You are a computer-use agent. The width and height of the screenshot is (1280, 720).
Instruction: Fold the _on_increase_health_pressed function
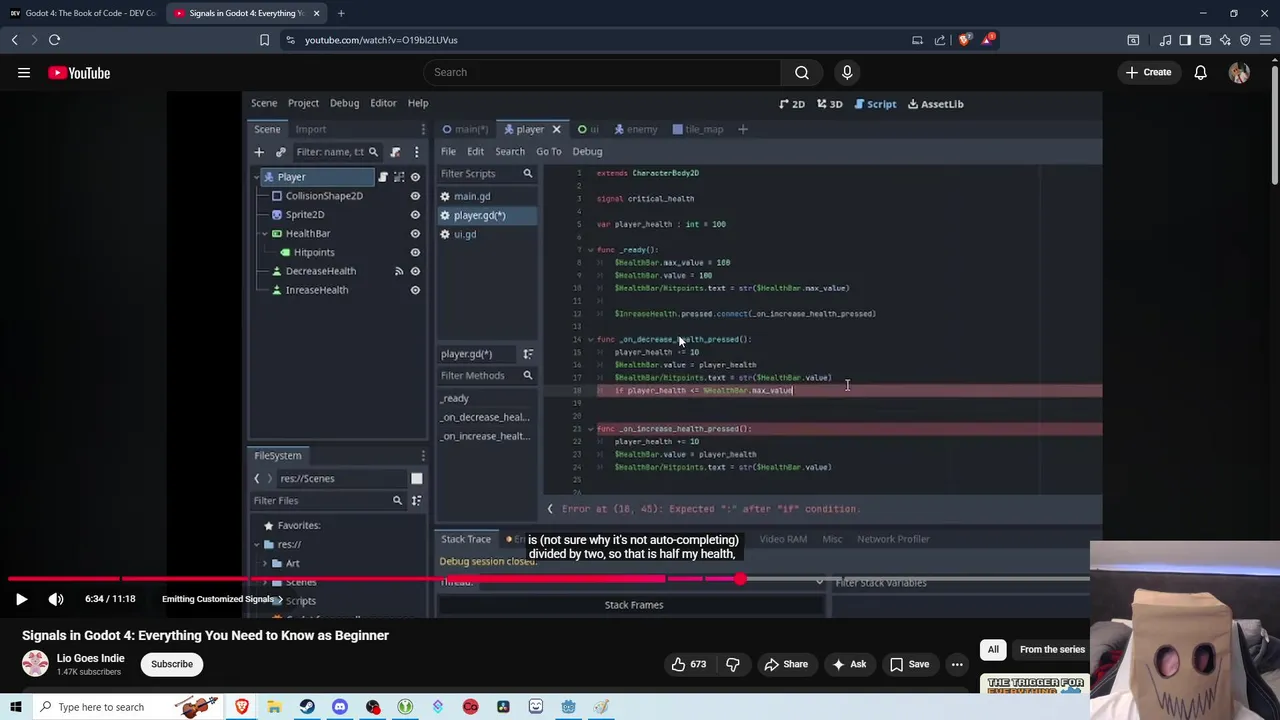coord(590,429)
